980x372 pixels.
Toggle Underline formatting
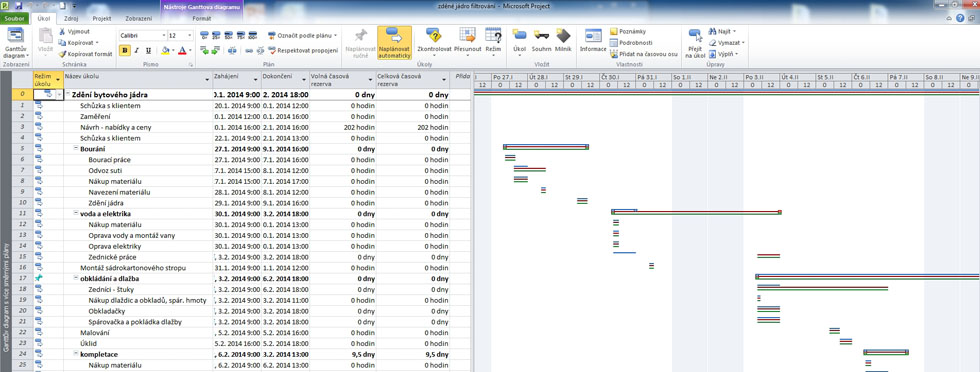(148, 51)
